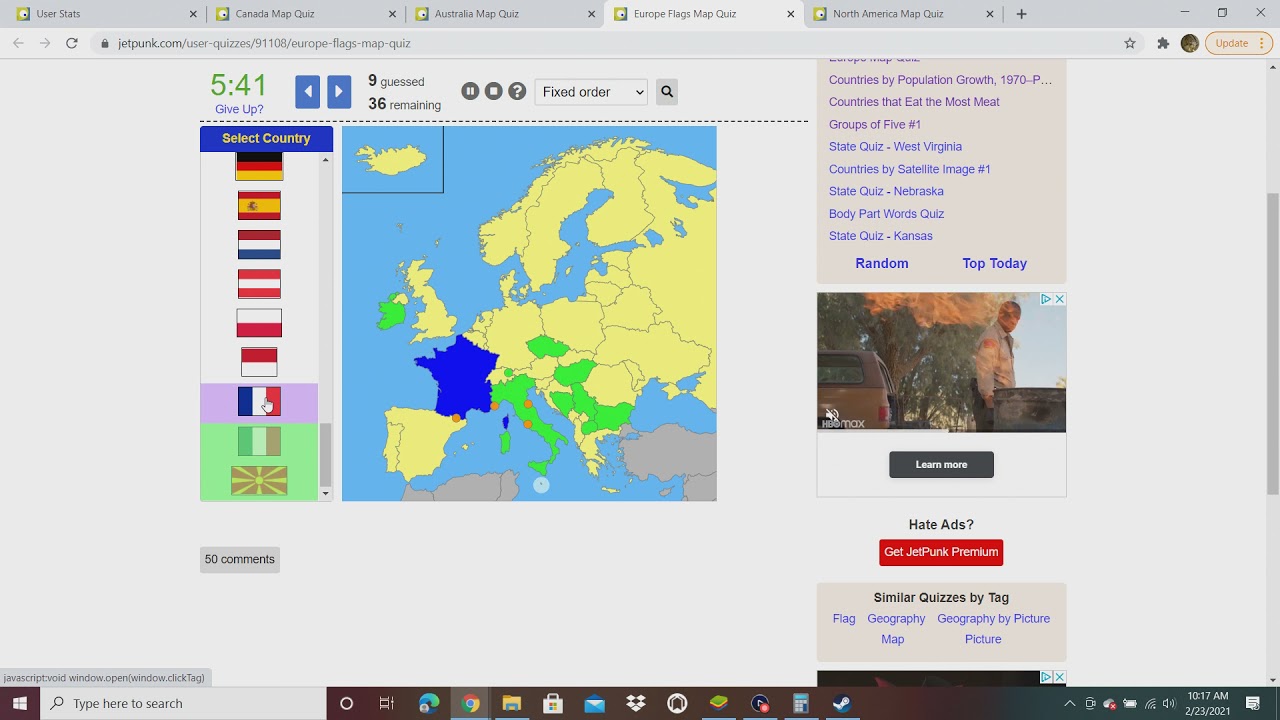Open Countries by Population Growth link
The width and height of the screenshot is (1280, 720).
(940, 80)
